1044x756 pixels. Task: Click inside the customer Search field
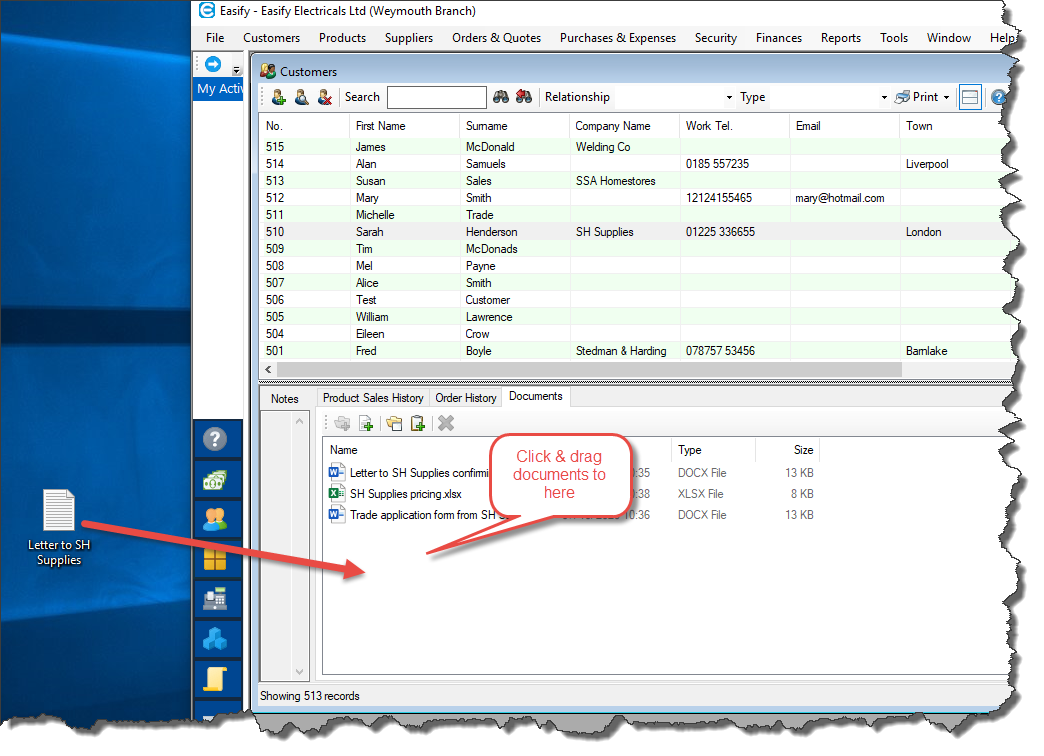[x=436, y=97]
